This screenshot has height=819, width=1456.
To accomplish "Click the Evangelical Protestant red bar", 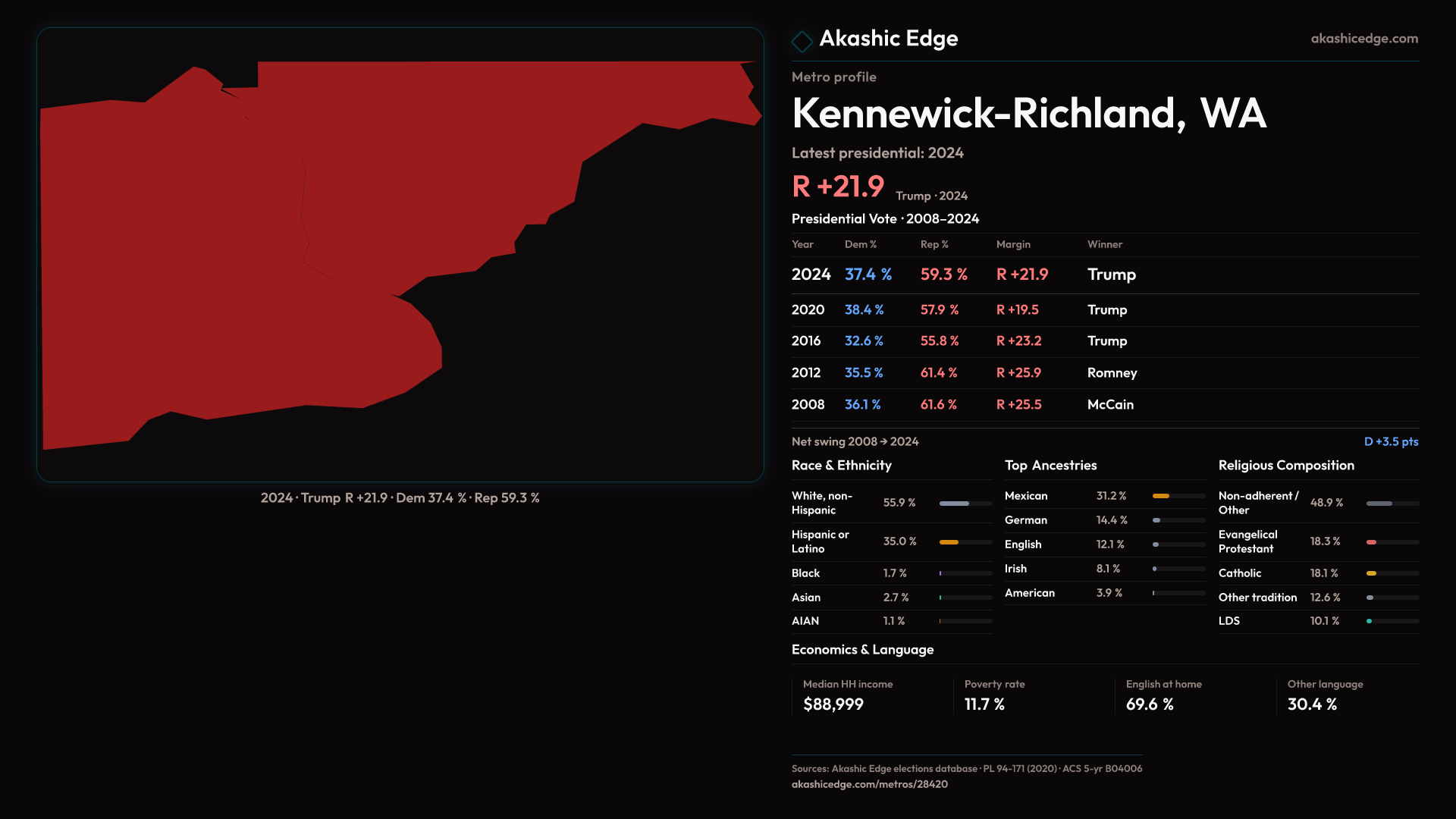I will pyautogui.click(x=1371, y=542).
